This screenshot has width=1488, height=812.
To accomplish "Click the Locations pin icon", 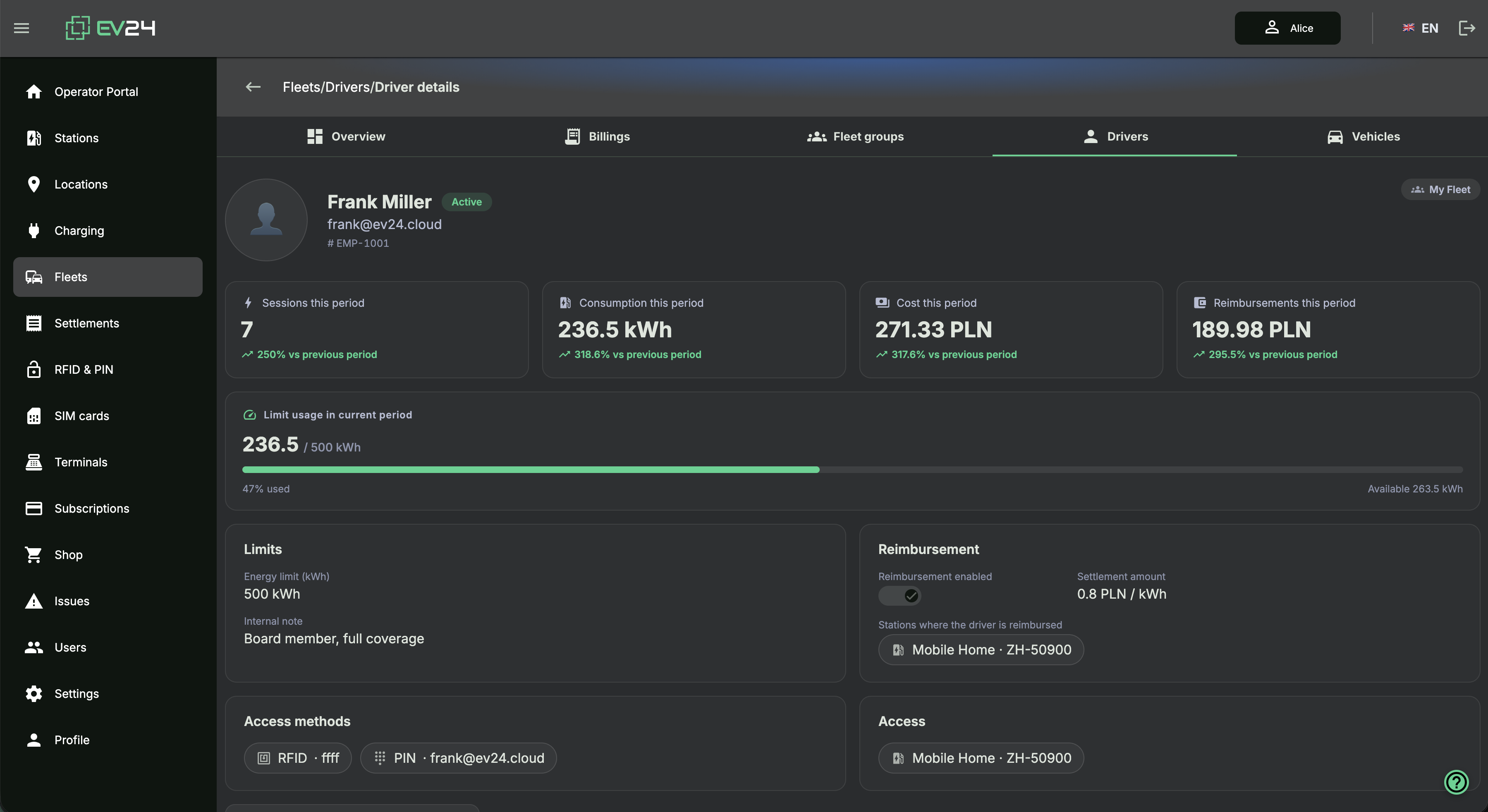I will pyautogui.click(x=34, y=184).
